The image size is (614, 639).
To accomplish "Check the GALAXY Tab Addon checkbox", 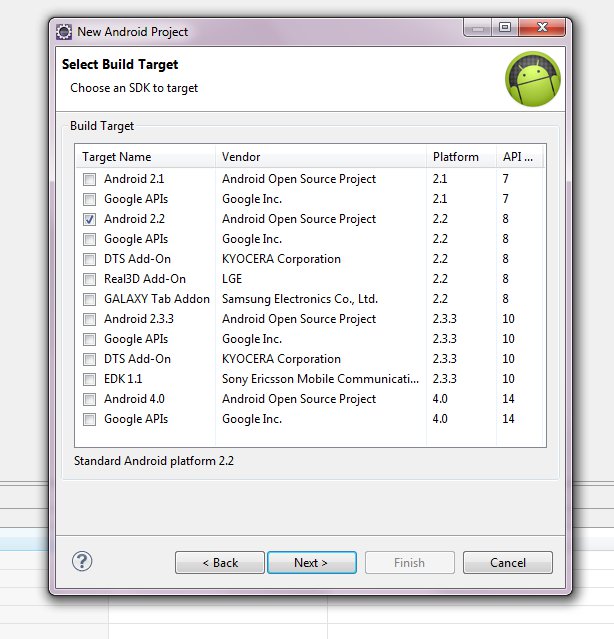I will 89,299.
